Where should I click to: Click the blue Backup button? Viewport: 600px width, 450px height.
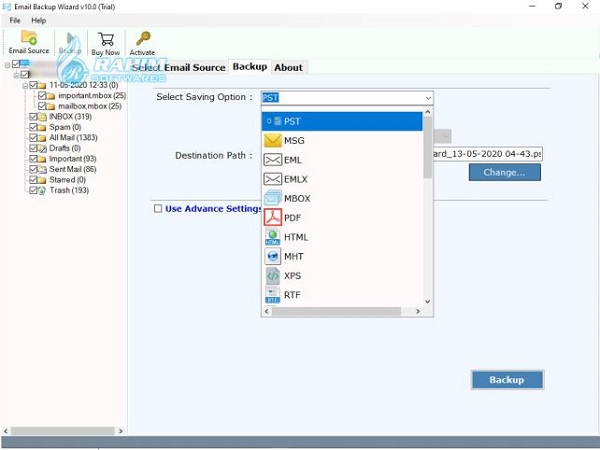(507, 380)
